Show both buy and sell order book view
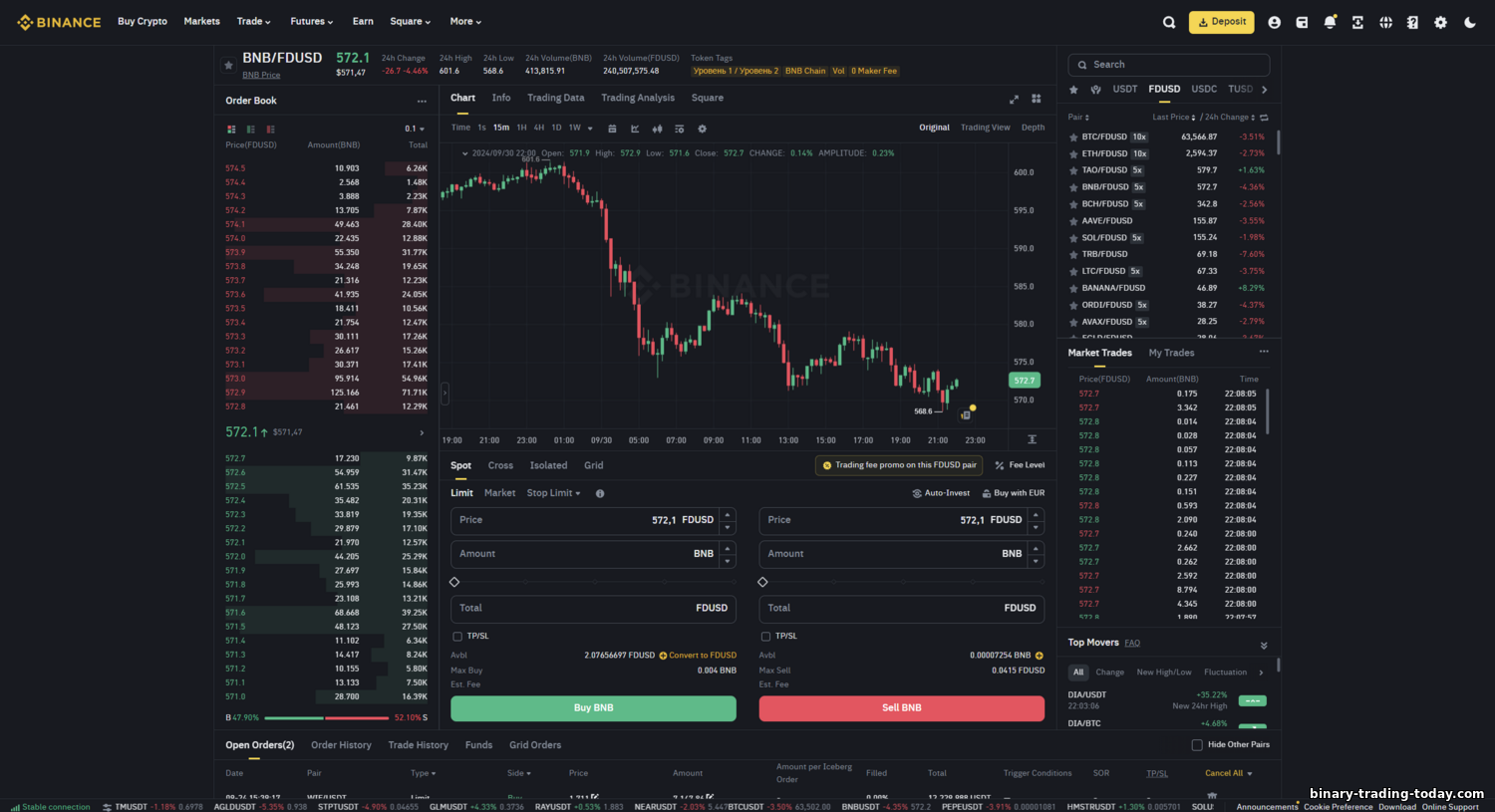The height and width of the screenshot is (812, 1495). point(231,129)
